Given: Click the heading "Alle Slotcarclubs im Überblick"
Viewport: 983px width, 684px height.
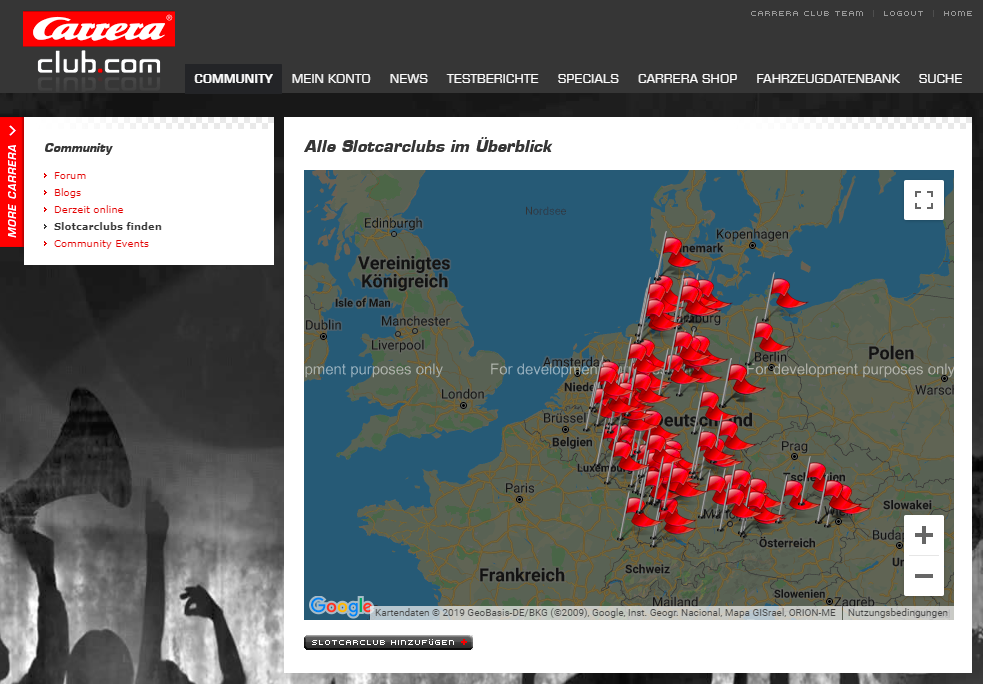Looking at the screenshot, I should (x=428, y=147).
